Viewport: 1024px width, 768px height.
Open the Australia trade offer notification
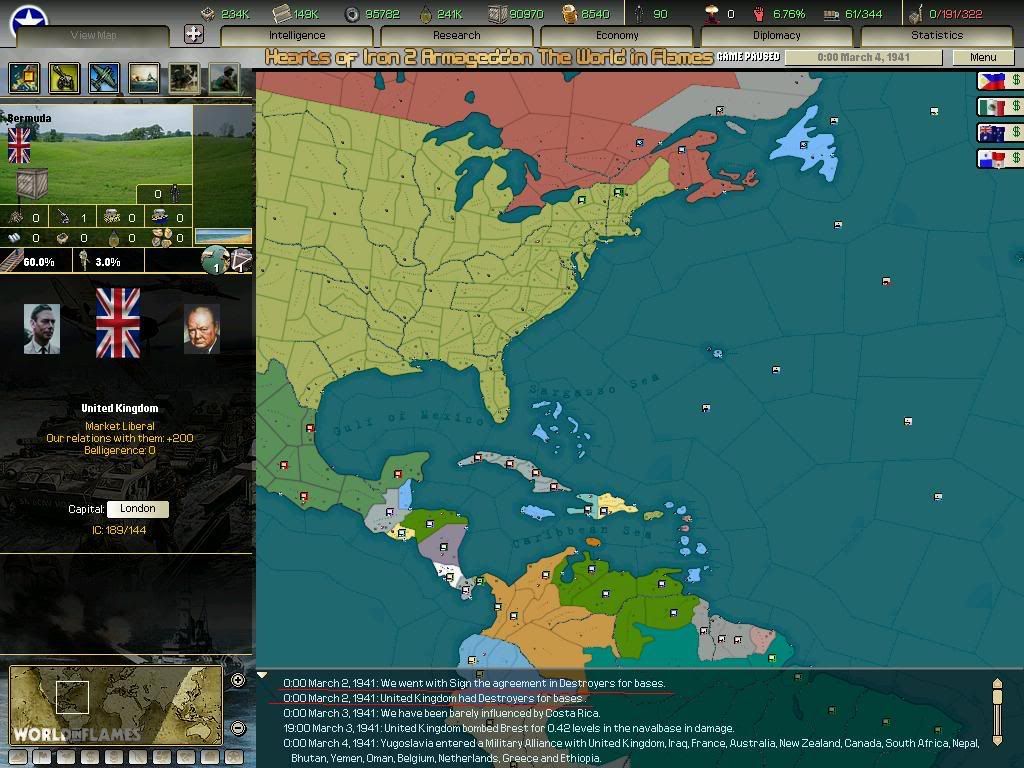[x=999, y=133]
